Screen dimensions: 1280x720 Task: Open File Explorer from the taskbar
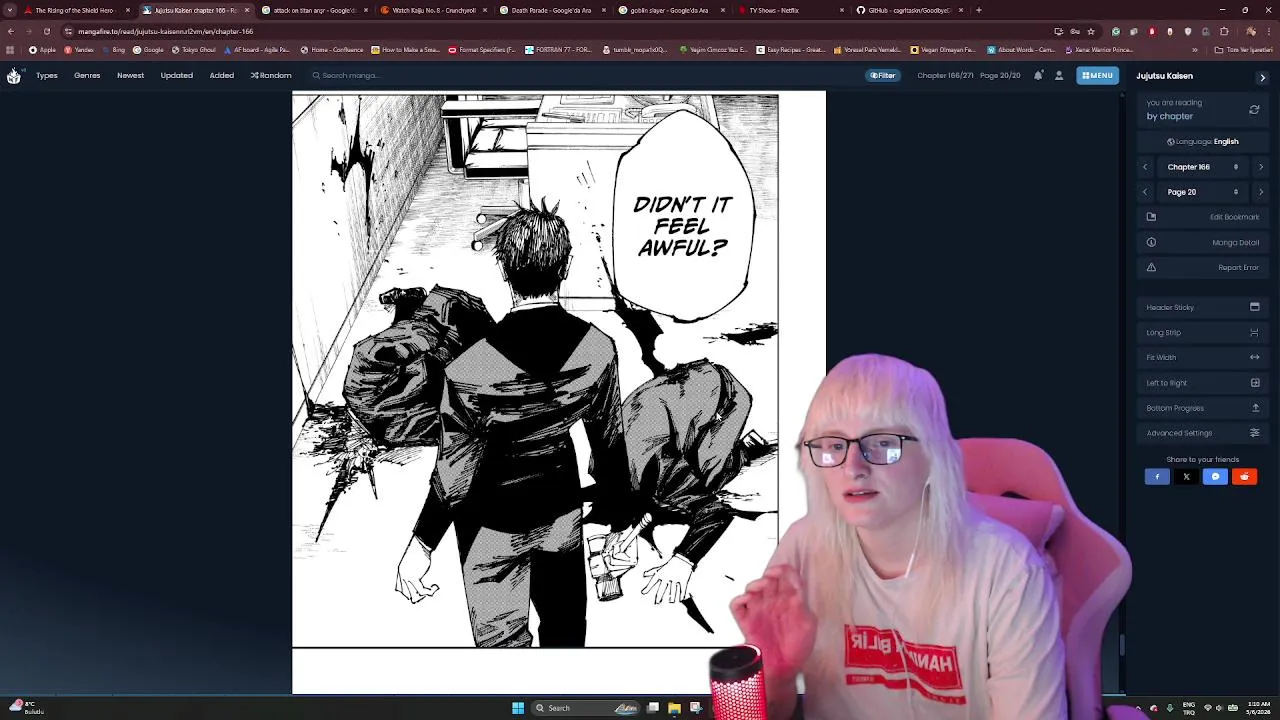tap(674, 708)
